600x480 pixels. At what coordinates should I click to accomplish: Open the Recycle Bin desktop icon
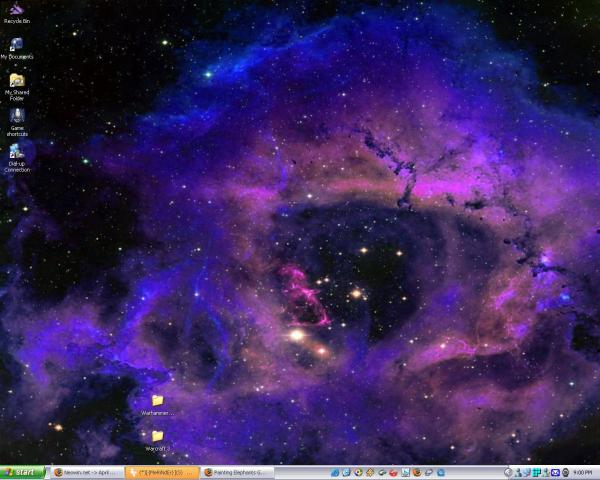[16, 13]
